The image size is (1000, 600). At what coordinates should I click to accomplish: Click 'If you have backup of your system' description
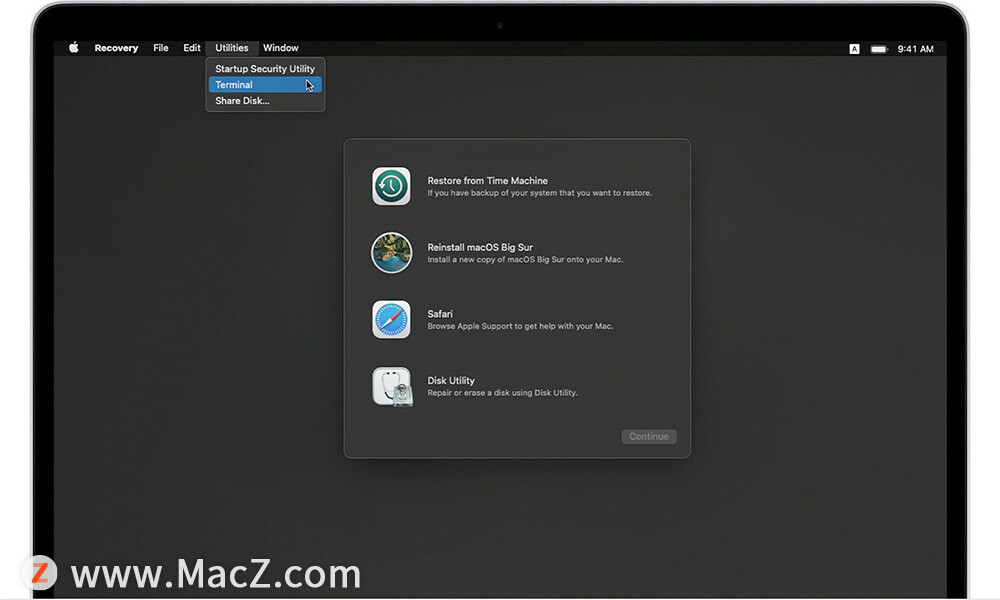click(540, 193)
